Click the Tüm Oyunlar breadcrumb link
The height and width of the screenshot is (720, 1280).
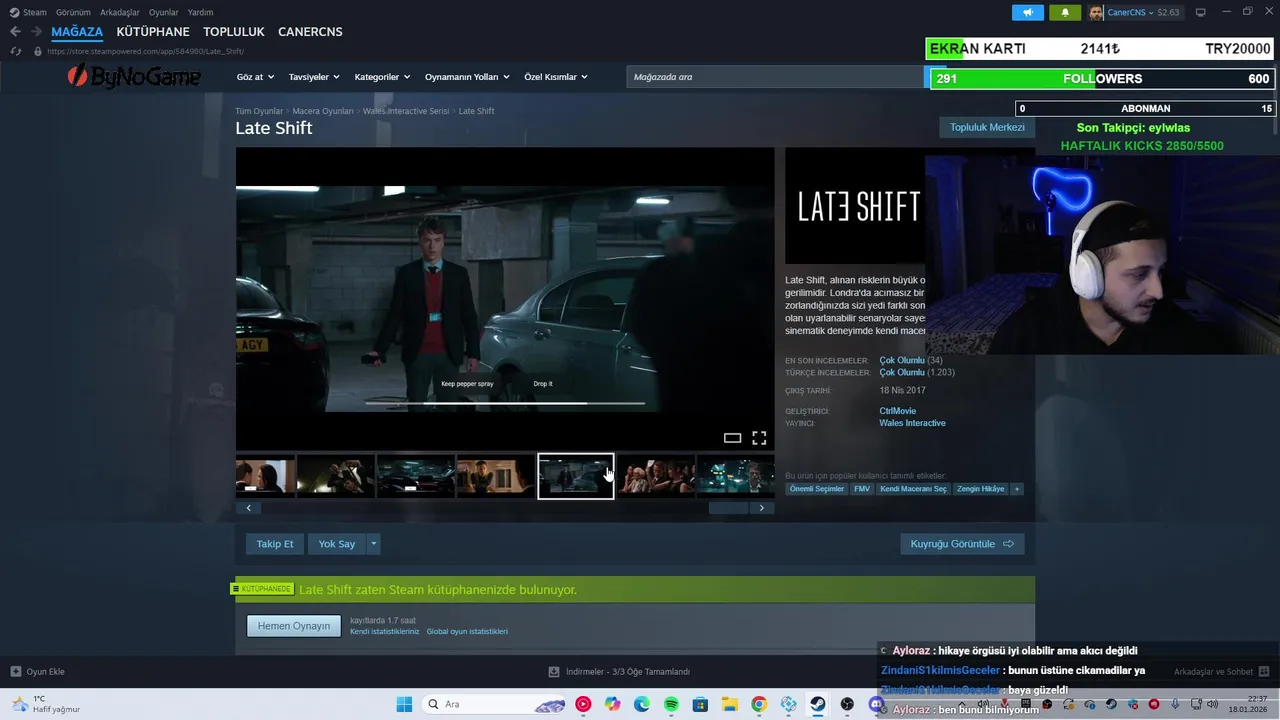259,111
